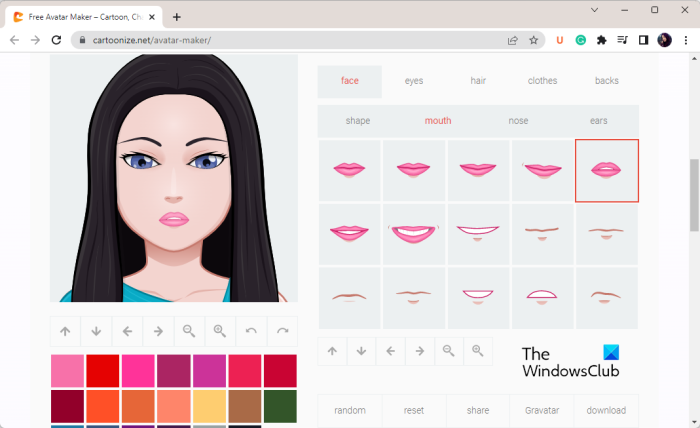Click the orange U extension icon
Image resolution: width=700 pixels, height=428 pixels.
tap(559, 40)
